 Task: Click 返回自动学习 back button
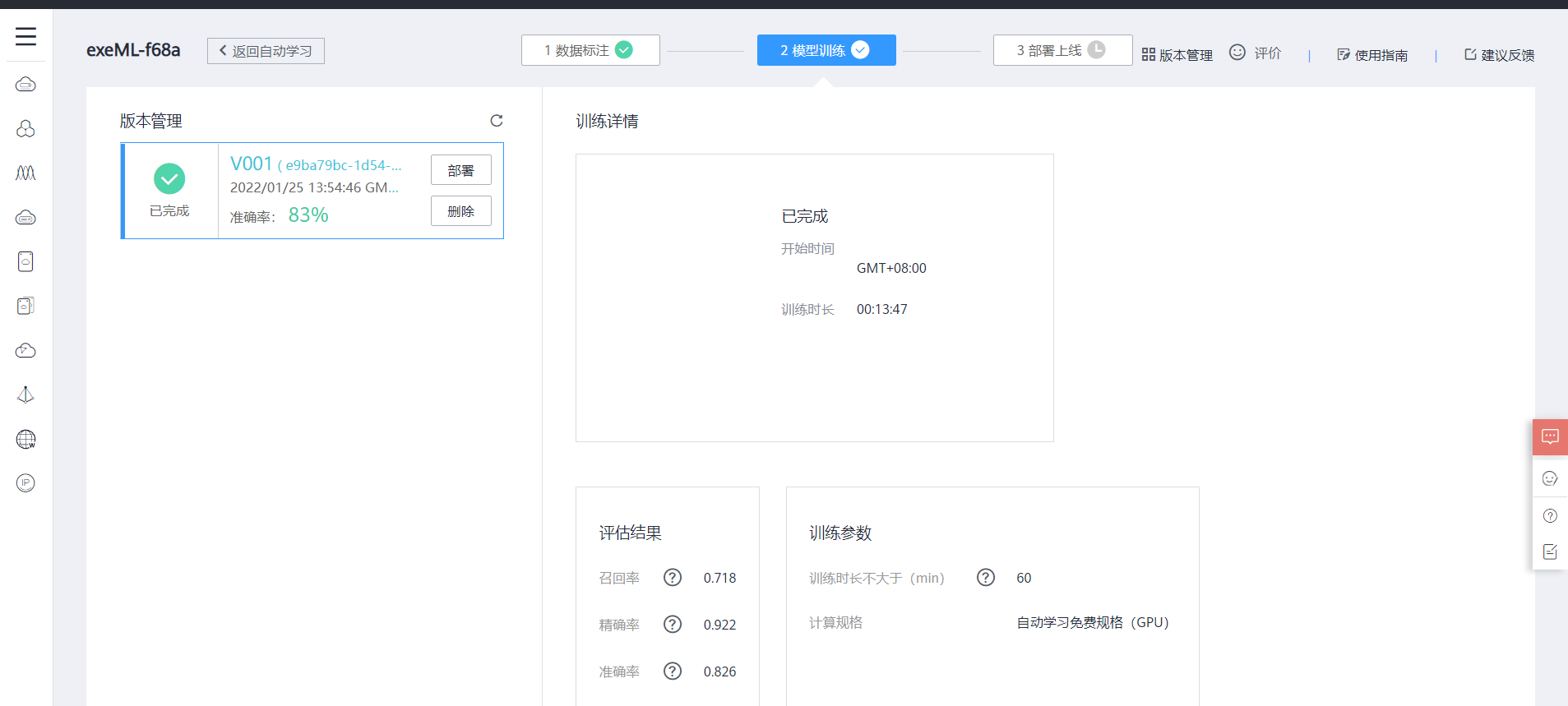click(266, 51)
